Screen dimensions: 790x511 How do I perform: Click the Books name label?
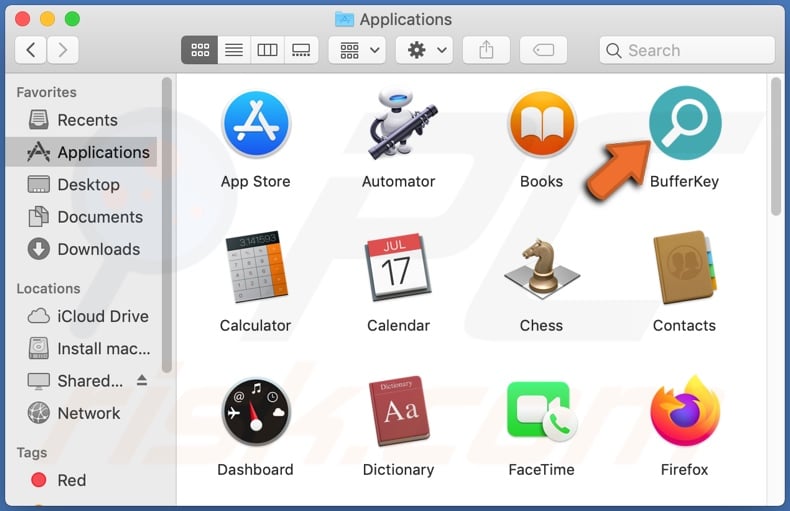542,181
